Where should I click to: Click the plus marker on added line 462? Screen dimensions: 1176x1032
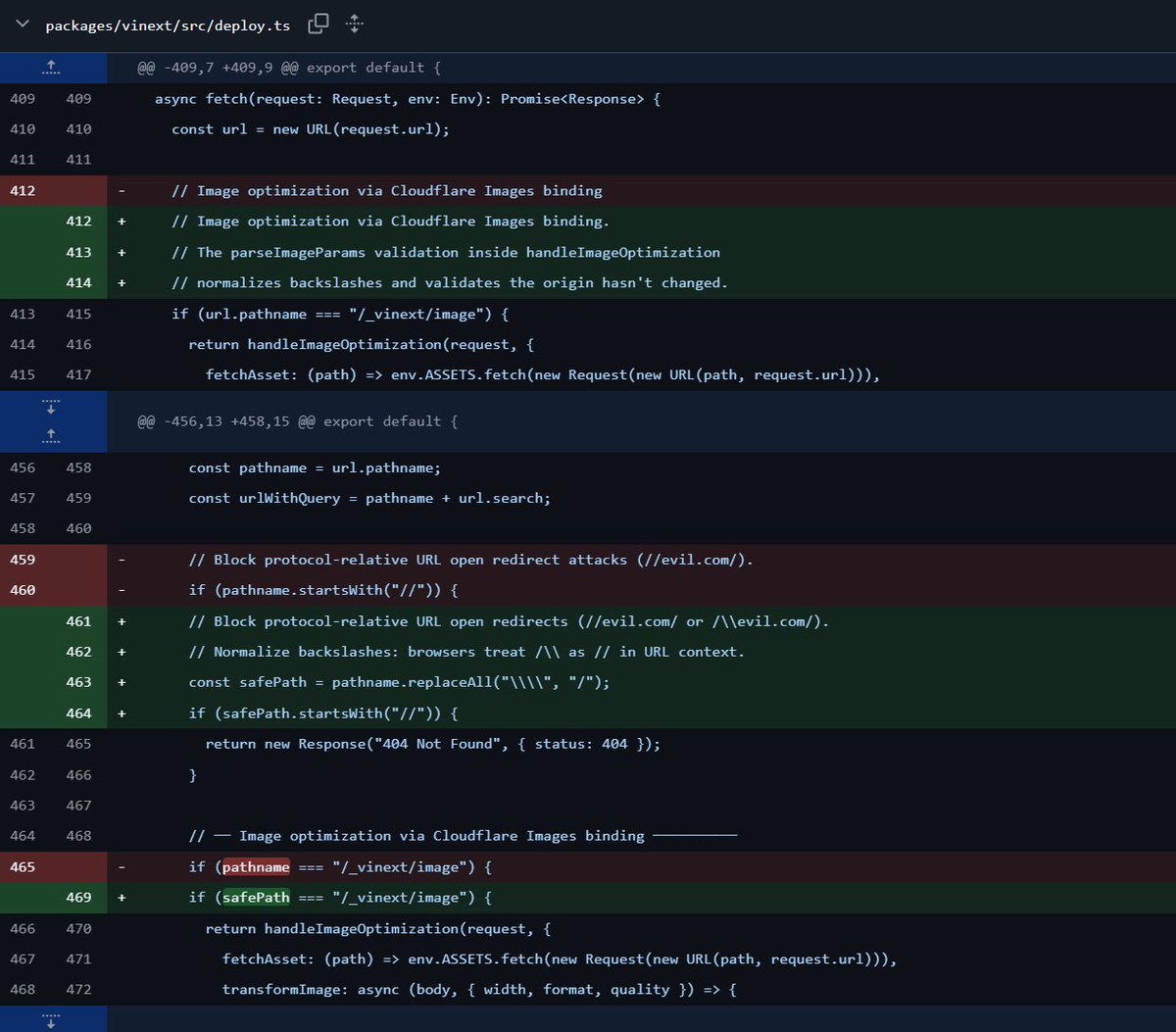(x=122, y=653)
